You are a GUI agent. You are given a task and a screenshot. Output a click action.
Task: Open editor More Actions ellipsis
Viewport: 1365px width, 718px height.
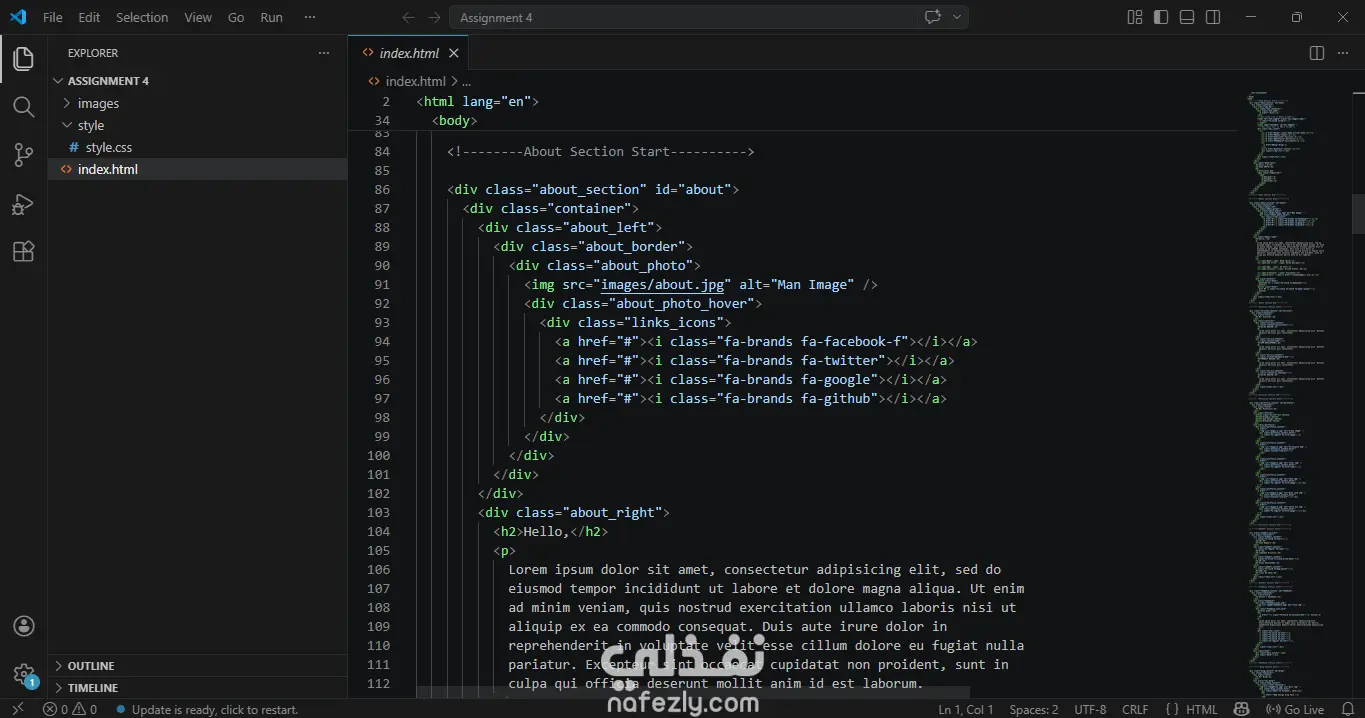pos(1343,53)
